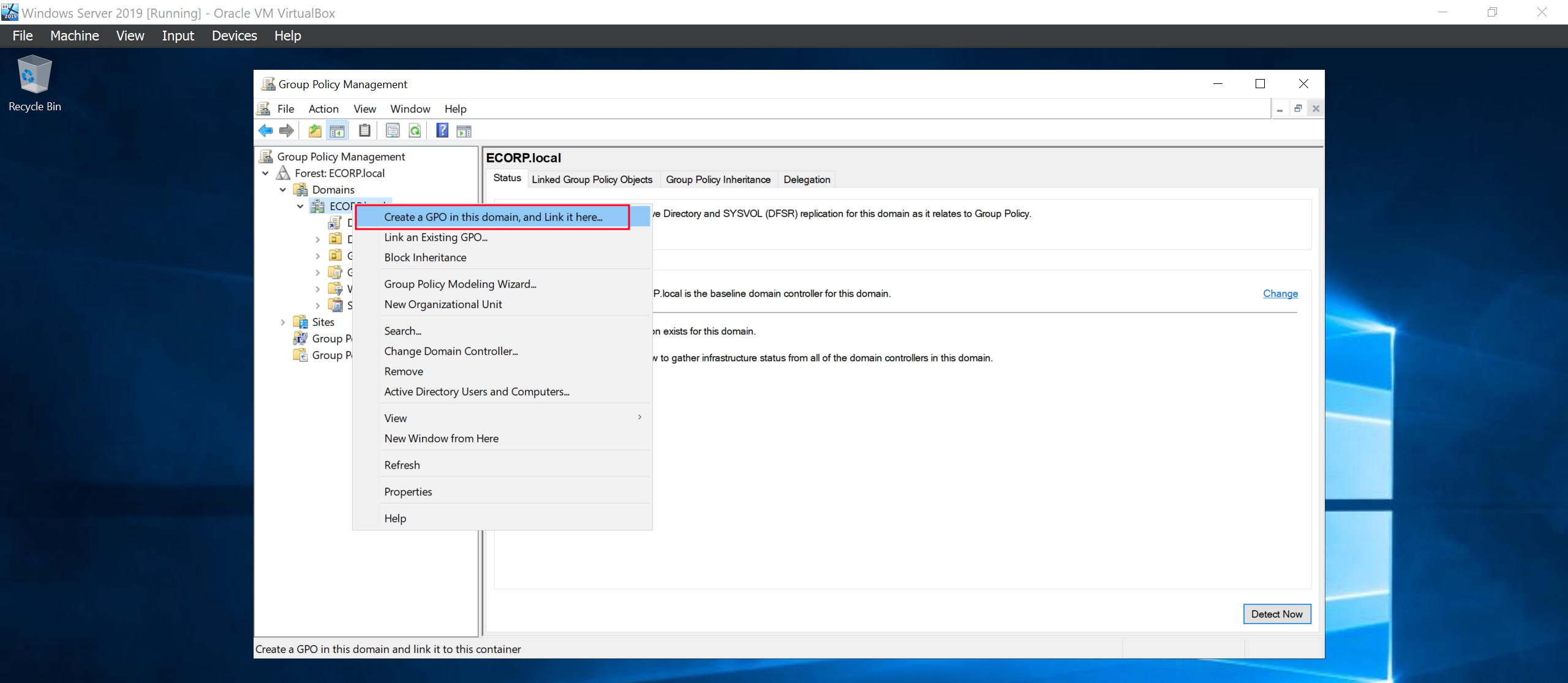Collapse the Domains tree node
Screen dimensions: 1568x683
pyautogui.click(x=283, y=190)
